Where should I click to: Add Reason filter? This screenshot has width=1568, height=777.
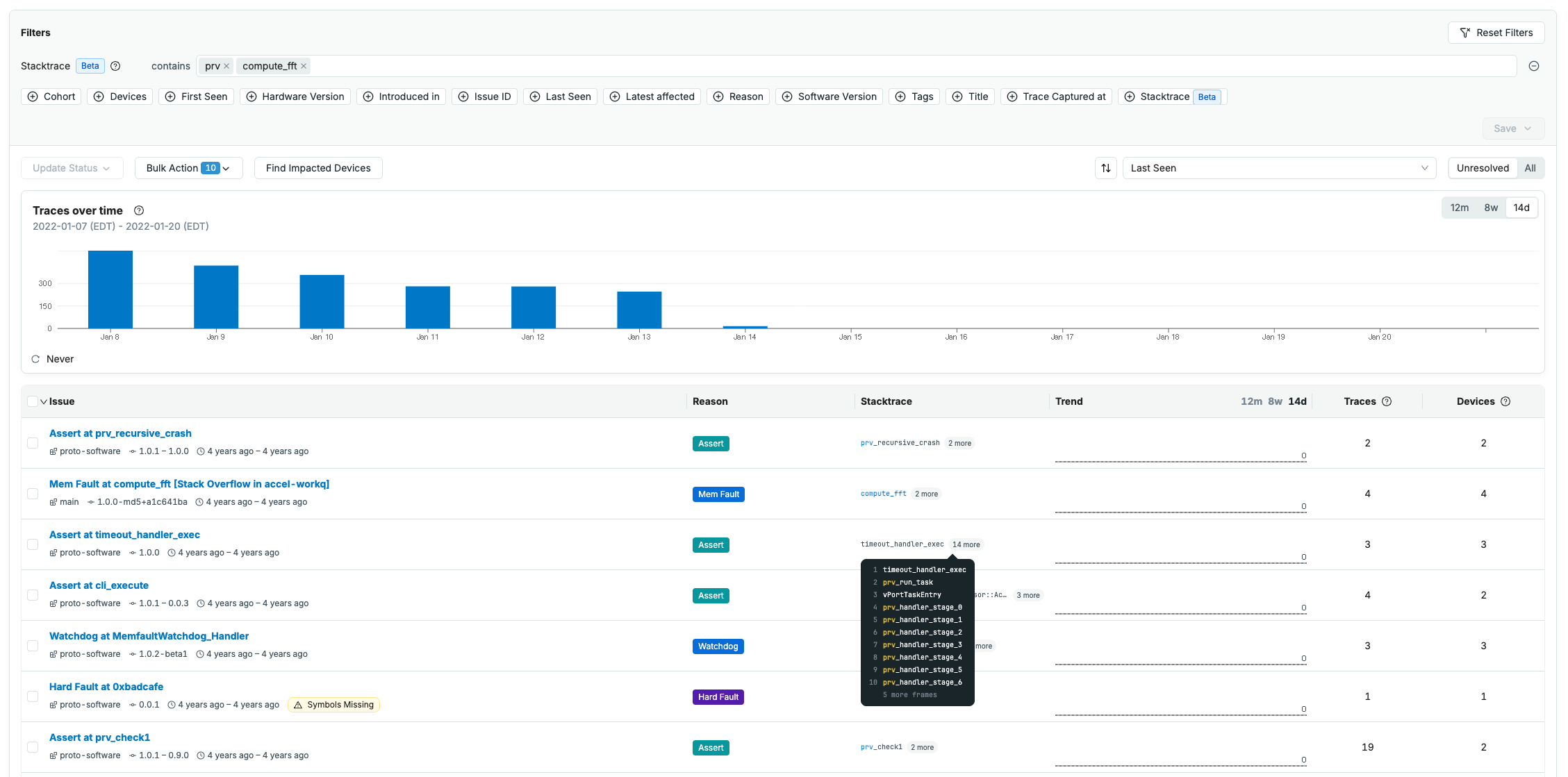(738, 97)
